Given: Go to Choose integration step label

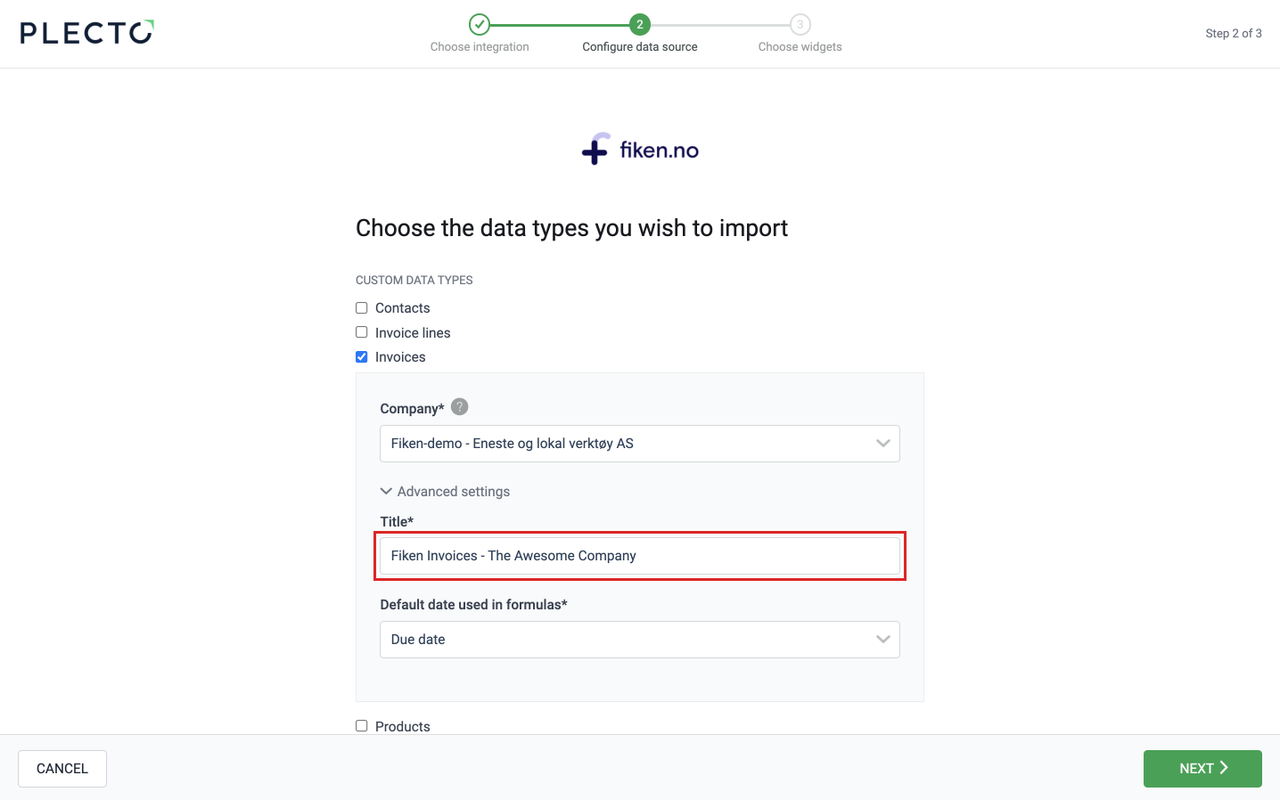Looking at the screenshot, I should [x=480, y=47].
